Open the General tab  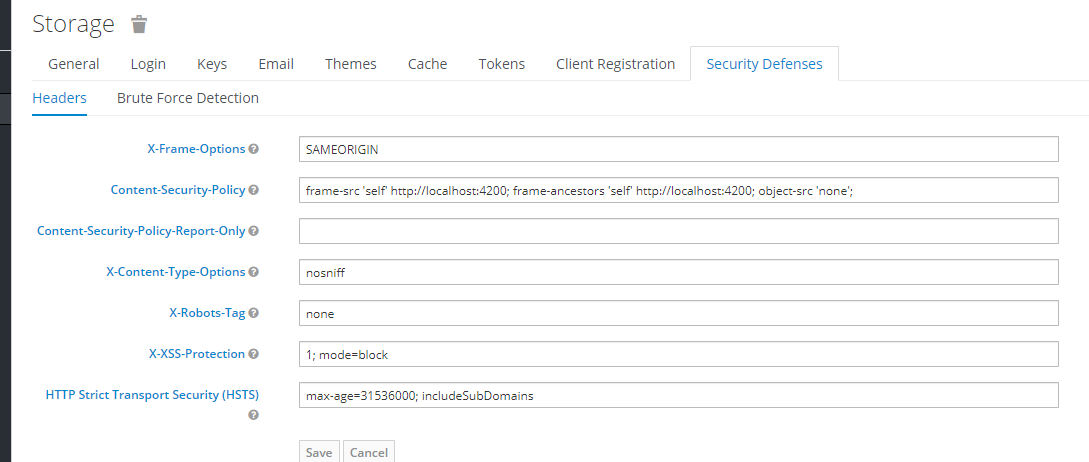pyautogui.click(x=74, y=64)
